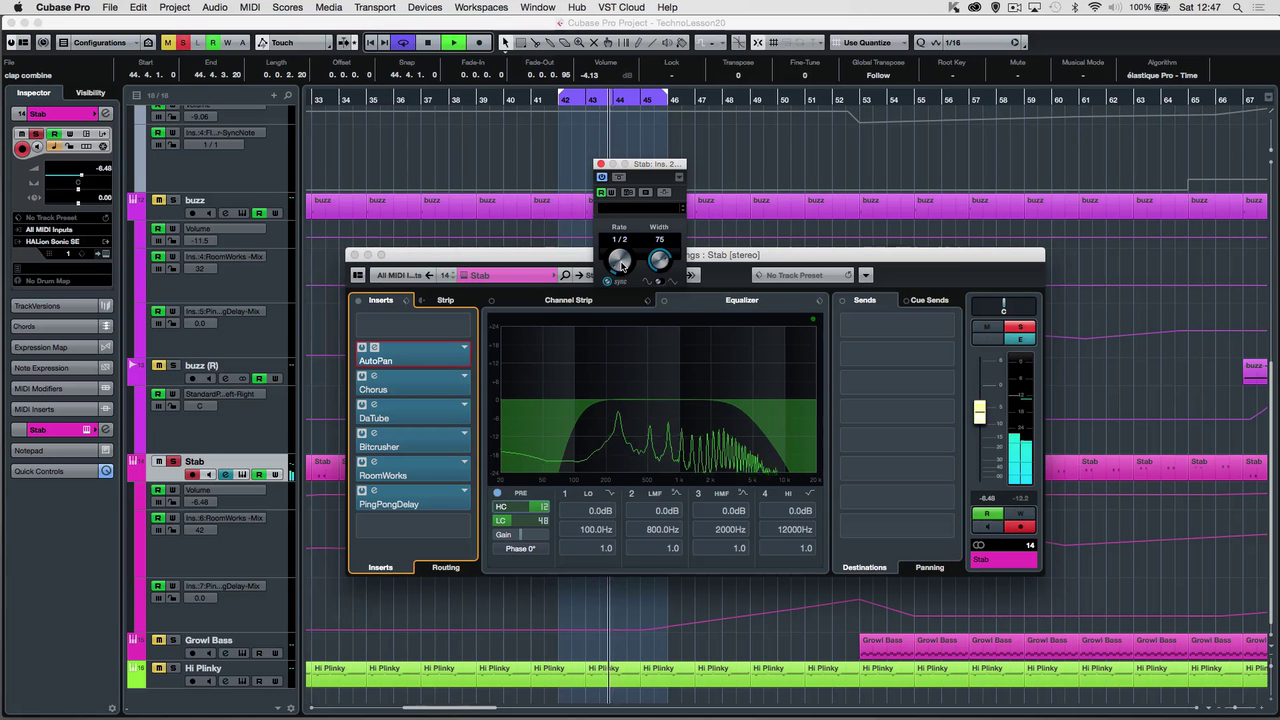The image size is (1280, 720).
Task: Switch to the Routing tab
Action: point(446,567)
